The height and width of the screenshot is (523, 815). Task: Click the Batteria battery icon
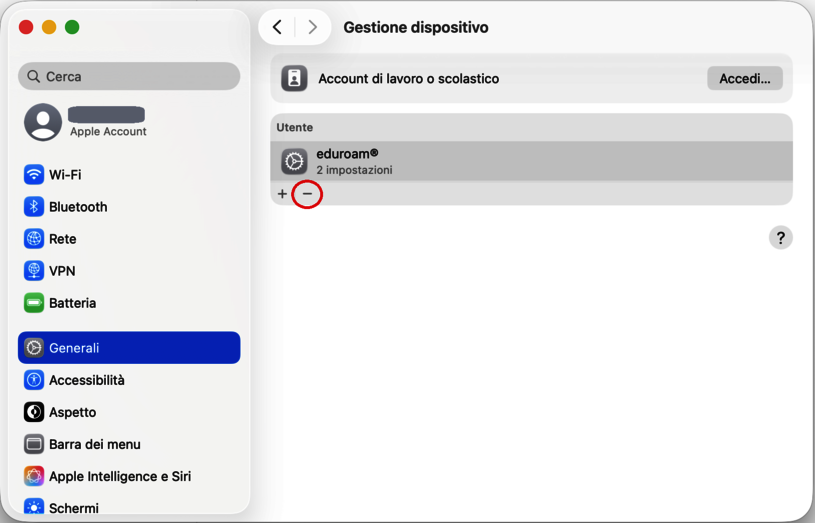pyautogui.click(x=34, y=303)
